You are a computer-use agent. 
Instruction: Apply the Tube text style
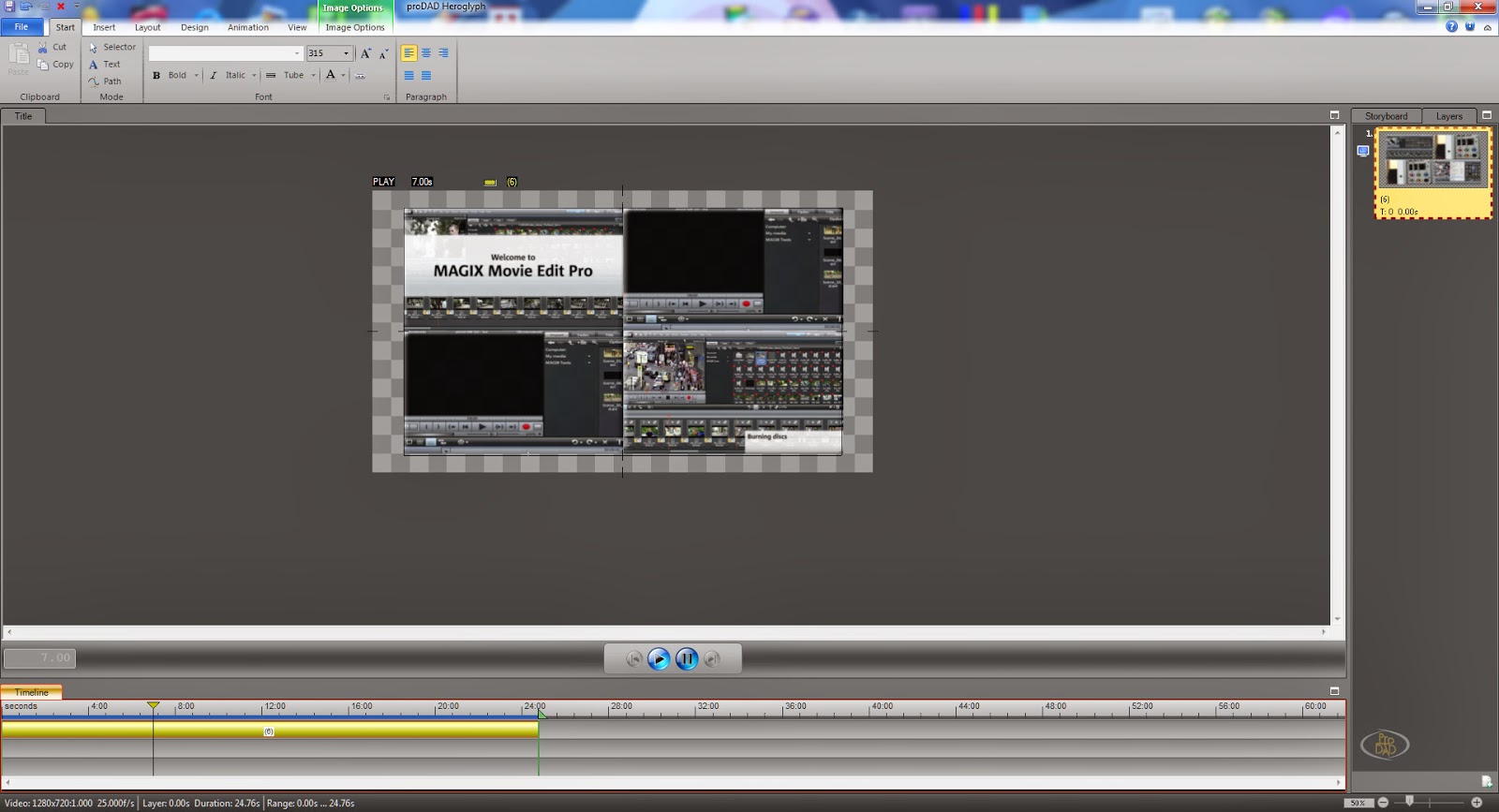(285, 75)
